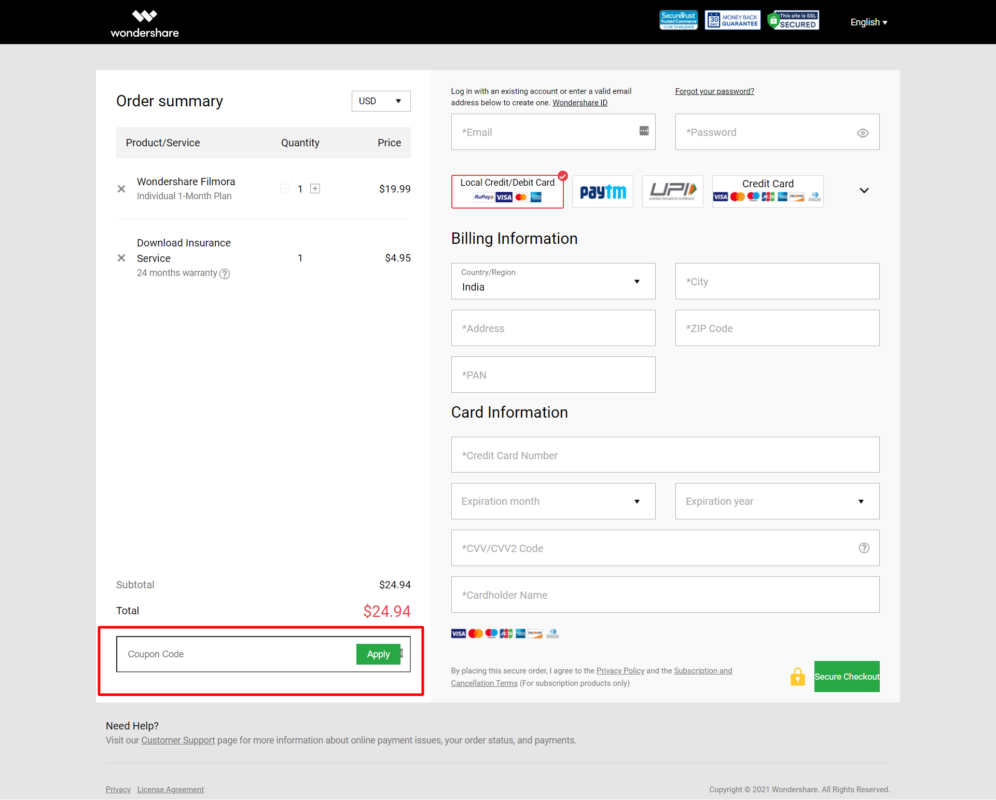Remove Wondershare Filmora from the order
This screenshot has width=996, height=800.
121,189
